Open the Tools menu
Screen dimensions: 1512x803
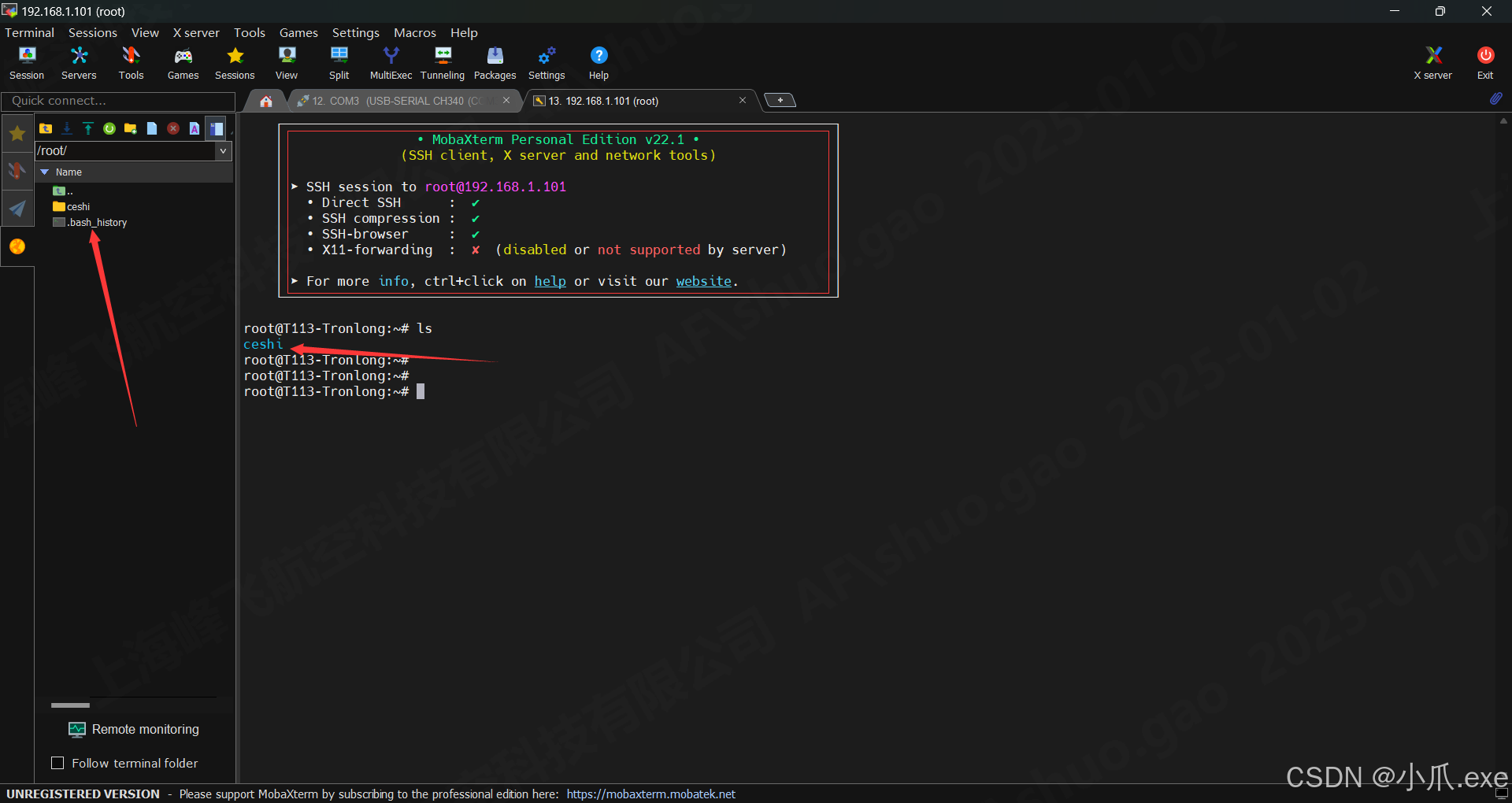point(250,32)
